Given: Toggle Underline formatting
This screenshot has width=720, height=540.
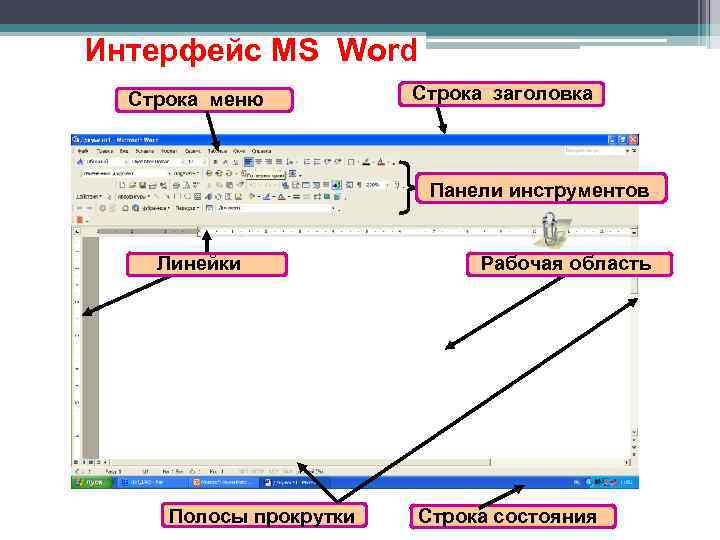Looking at the screenshot, I should tap(236, 162).
